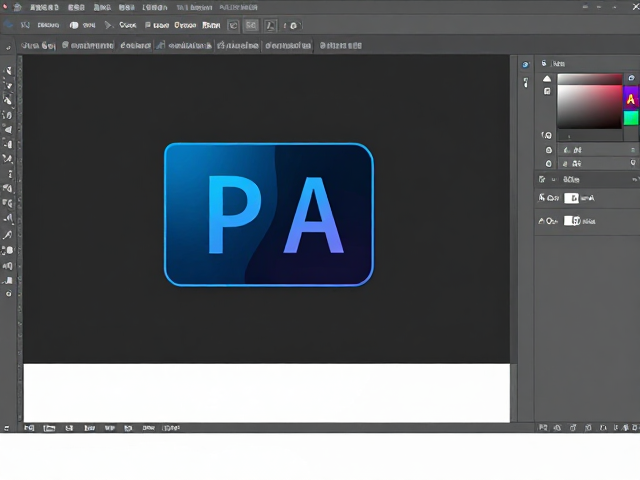The image size is (640, 480).
Task: Open the last tab in the tab row
Action: pos(340,45)
